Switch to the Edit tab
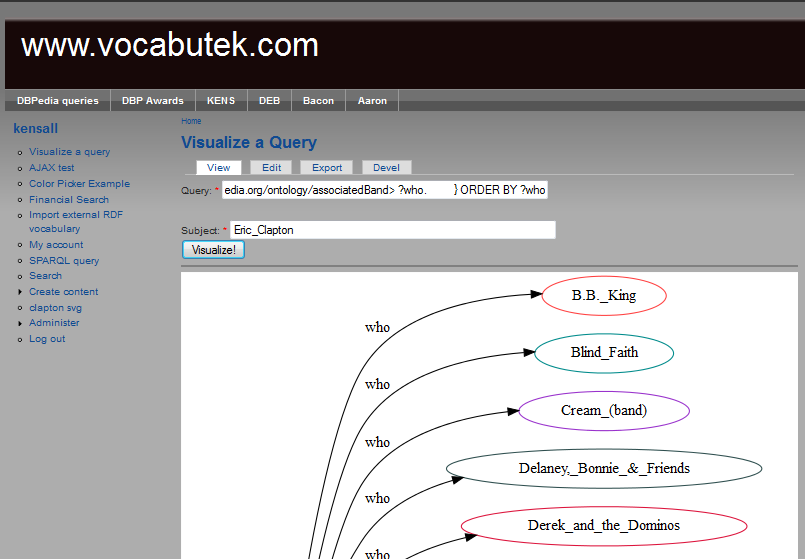The image size is (805, 559). click(x=271, y=167)
